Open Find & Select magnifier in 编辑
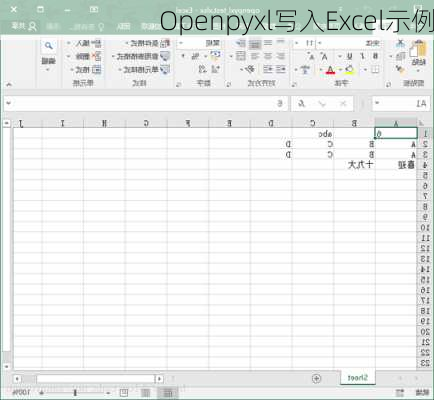Viewport: 434px width, 400px height. [49, 46]
